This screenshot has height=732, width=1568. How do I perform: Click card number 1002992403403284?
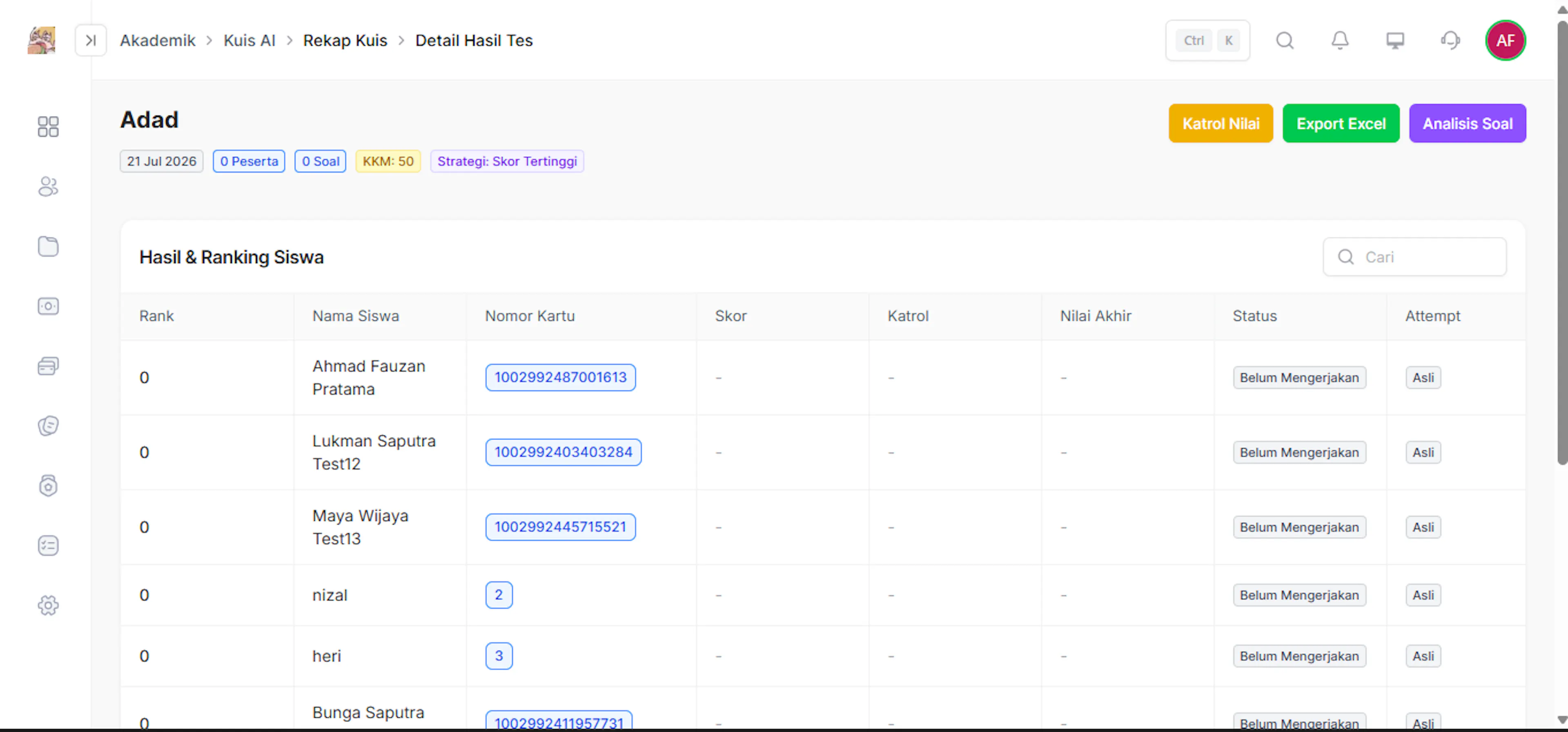(563, 453)
